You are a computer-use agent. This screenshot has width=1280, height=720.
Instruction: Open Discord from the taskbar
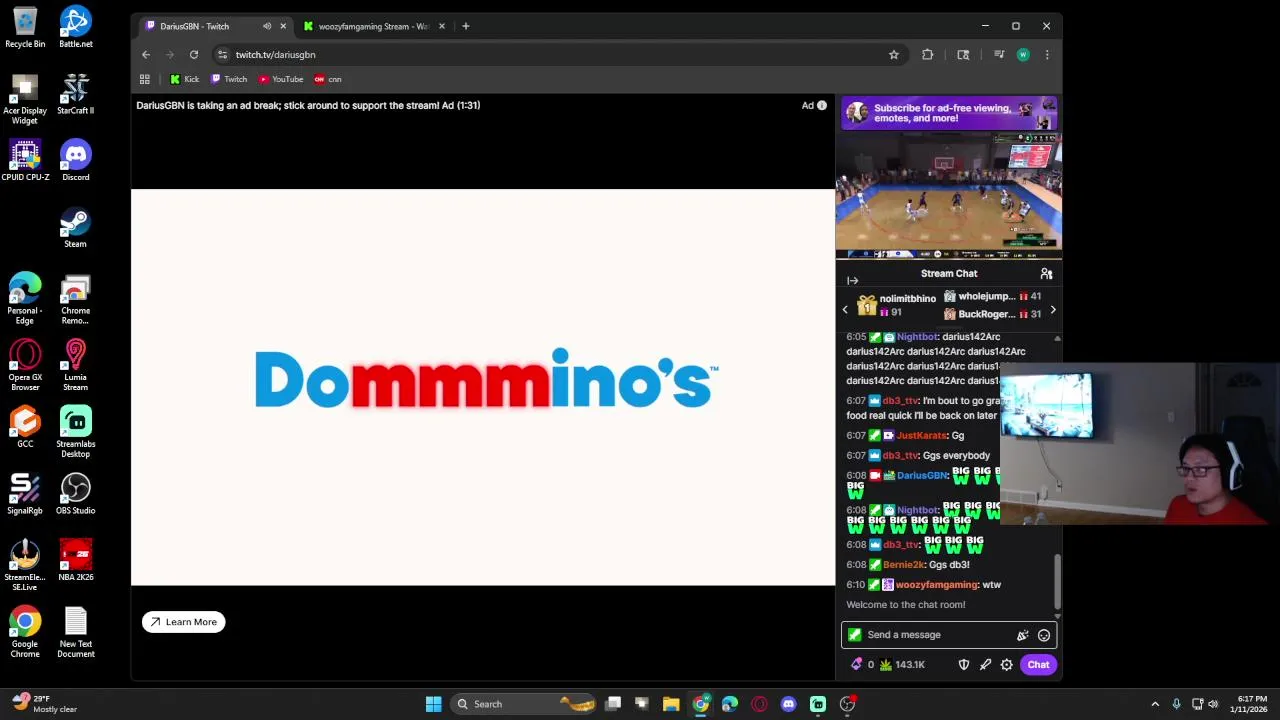788,704
